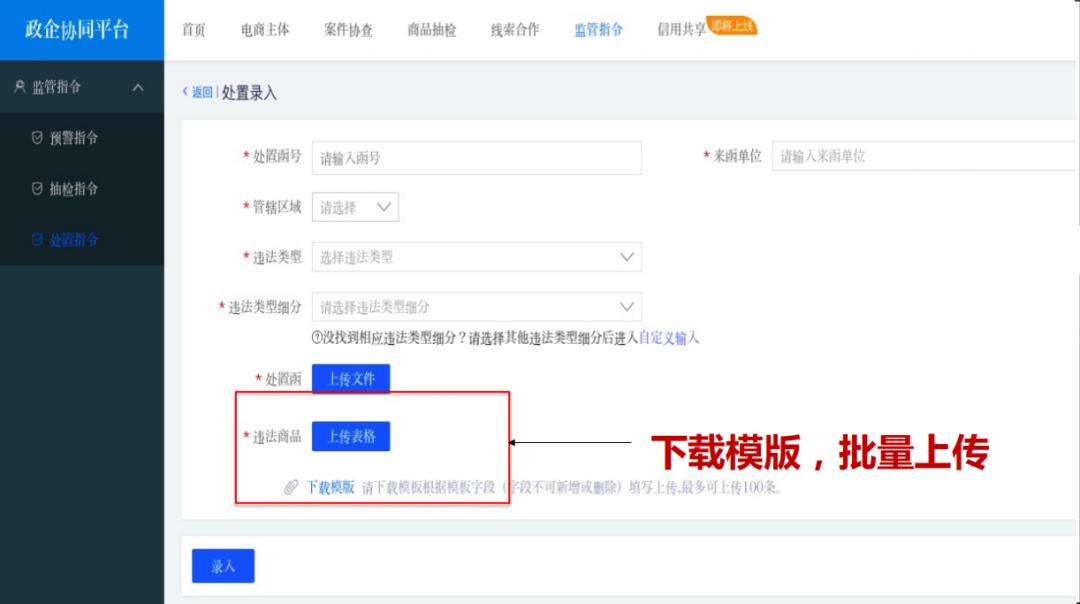This screenshot has width=1080, height=604.
Task: Click the 返回 back arrow icon
Action: [186, 92]
